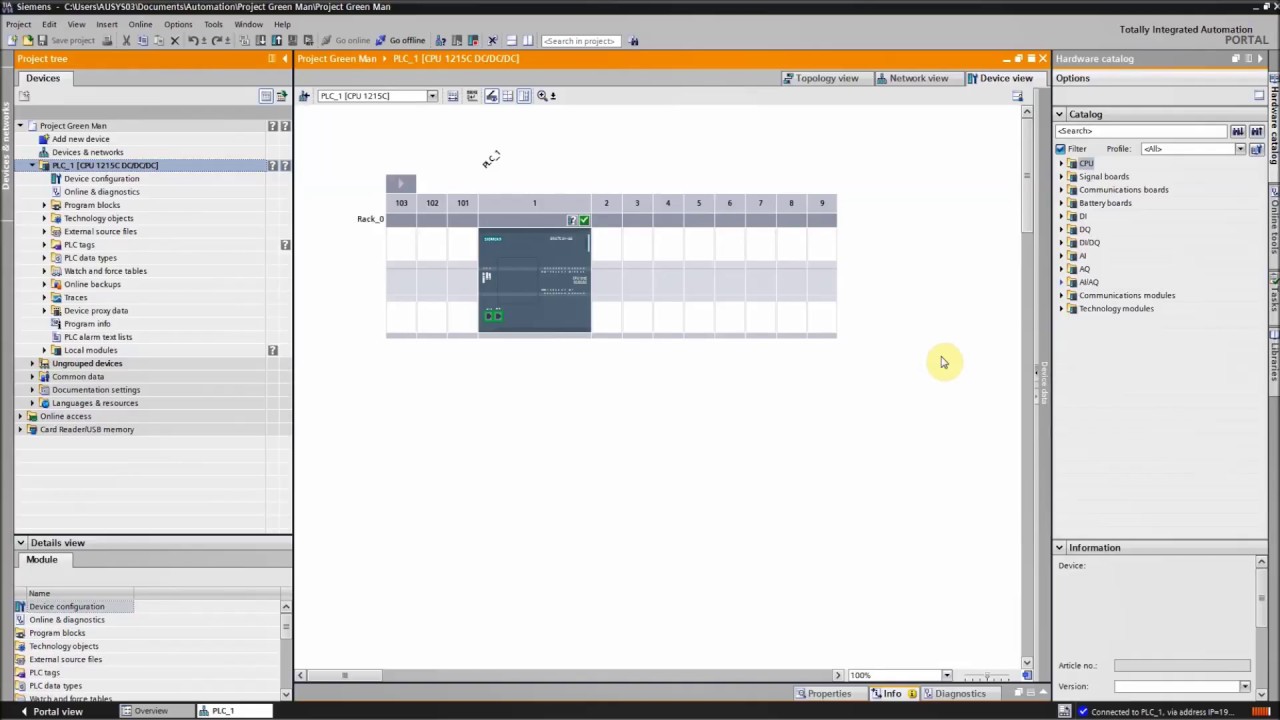Open Add new device in project tree
The width and height of the screenshot is (1280, 720).
click(x=80, y=139)
